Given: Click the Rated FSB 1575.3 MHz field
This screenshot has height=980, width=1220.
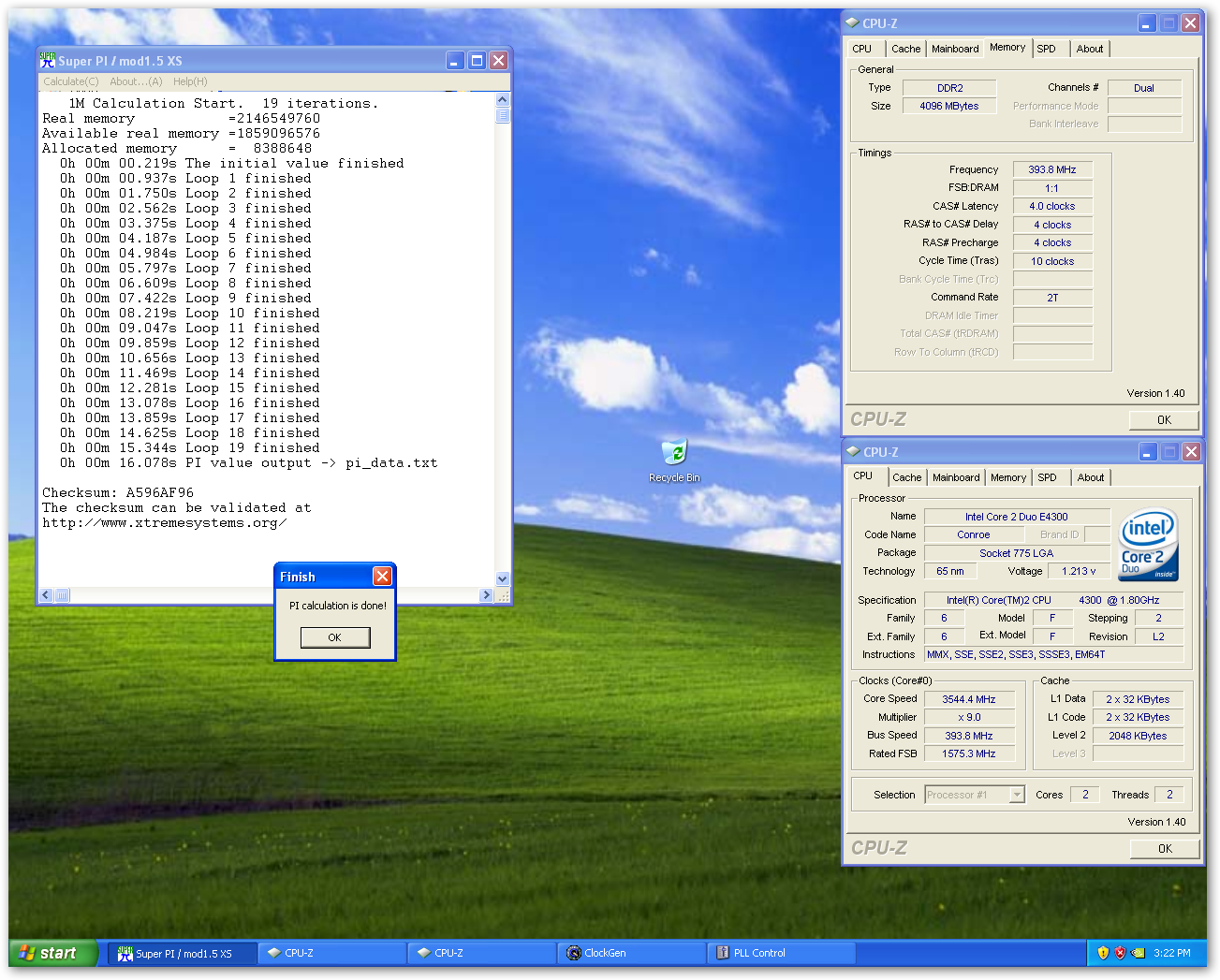Looking at the screenshot, I should coord(969,753).
